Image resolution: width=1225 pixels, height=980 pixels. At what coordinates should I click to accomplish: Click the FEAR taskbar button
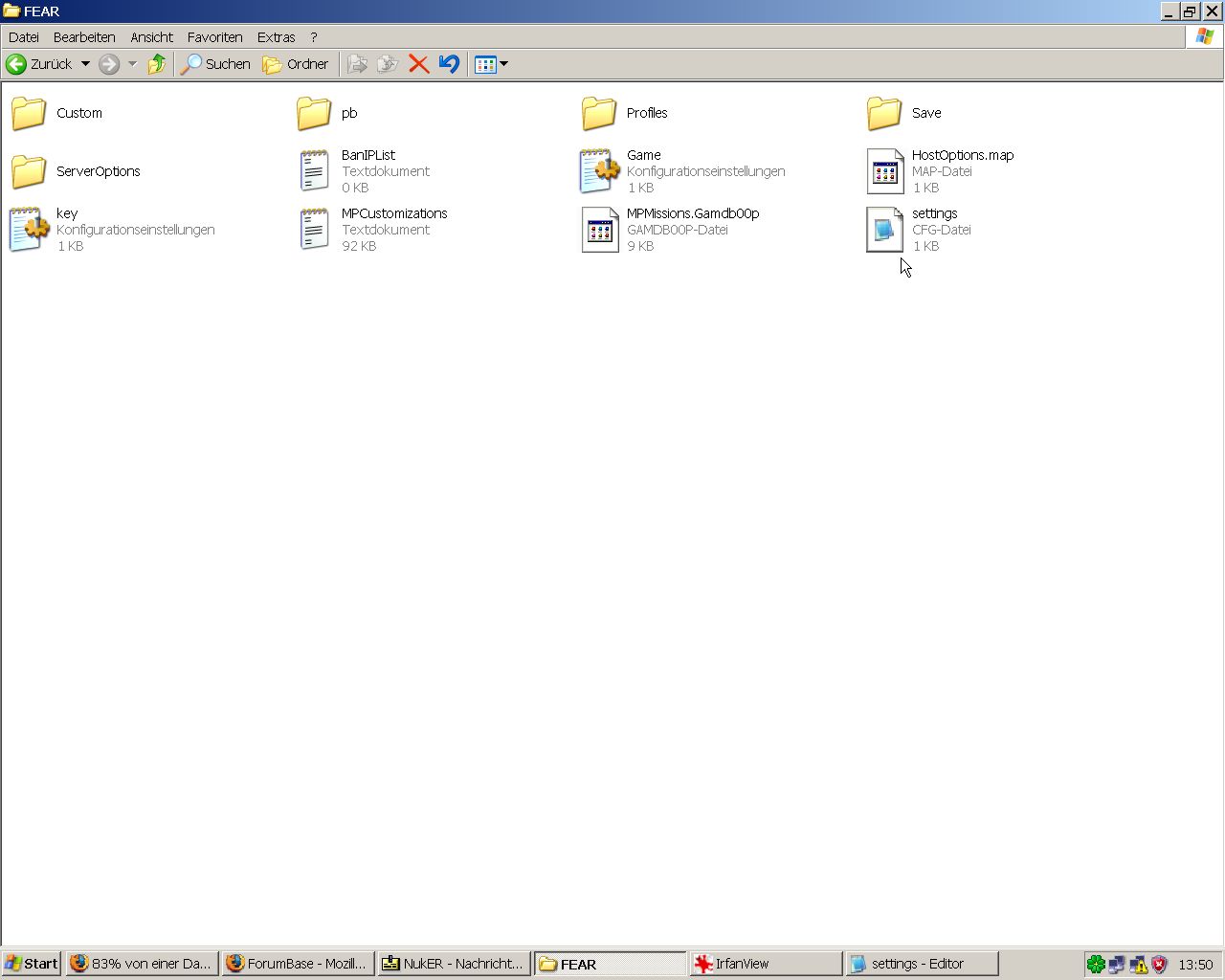(610, 964)
